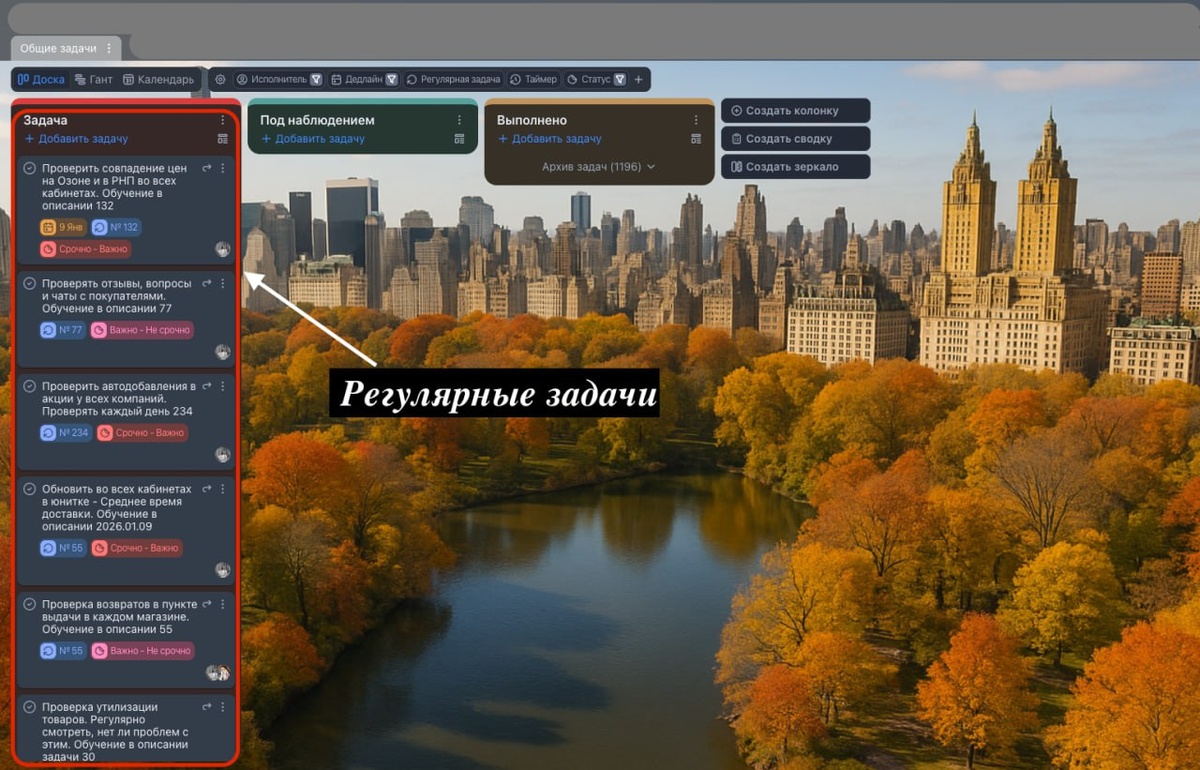This screenshot has width=1200, height=770.
Task: Click the filter icon next to Дедлайн
Action: [392, 79]
